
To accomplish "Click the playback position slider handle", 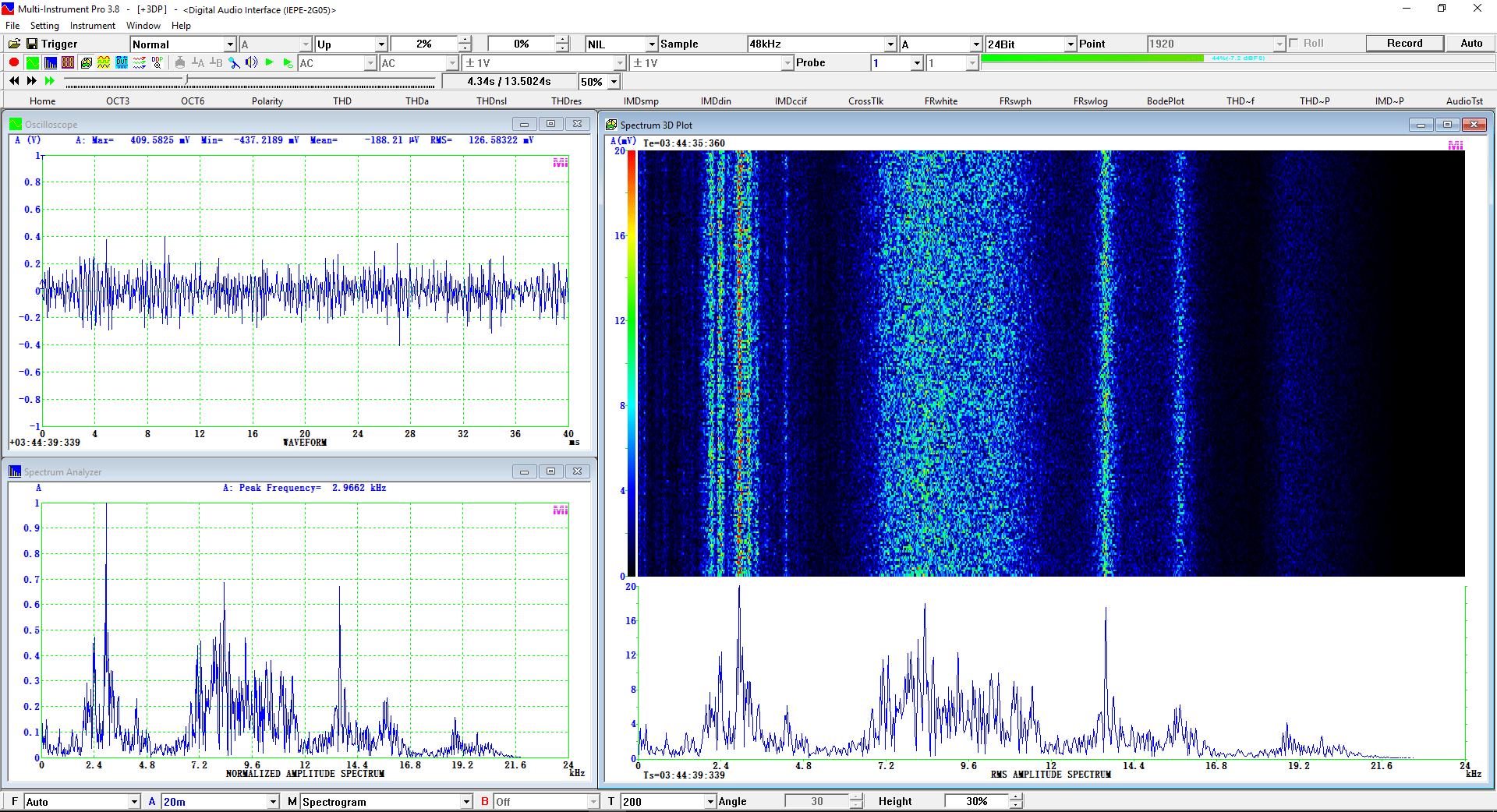I will [x=186, y=80].
